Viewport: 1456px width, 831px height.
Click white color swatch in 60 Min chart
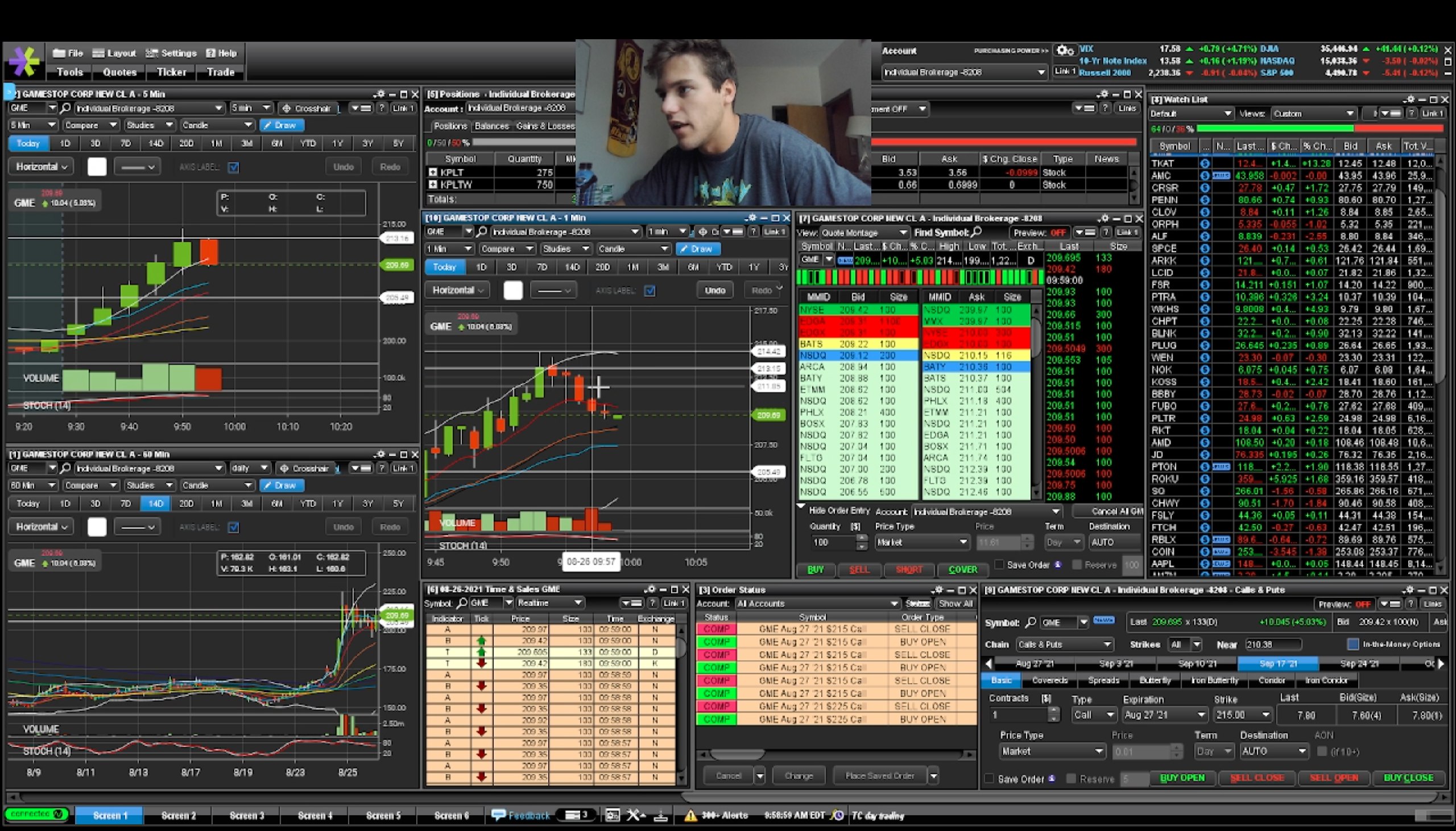pyautogui.click(x=97, y=527)
